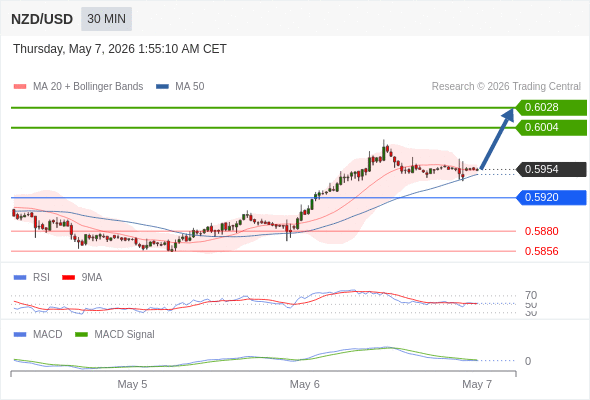The height and width of the screenshot is (400, 590).
Task: Click the RSI 70 level label
Action: tap(531, 295)
